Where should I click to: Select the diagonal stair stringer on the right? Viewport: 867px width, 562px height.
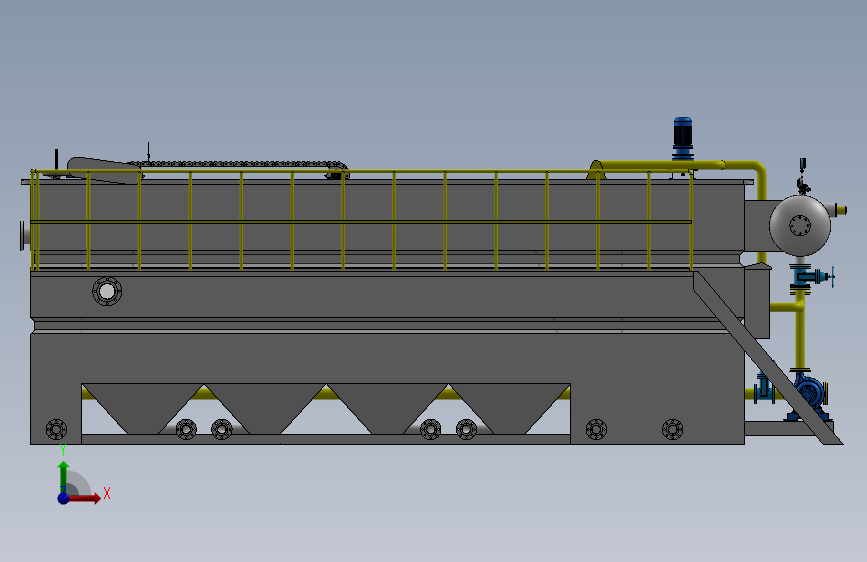(767, 357)
